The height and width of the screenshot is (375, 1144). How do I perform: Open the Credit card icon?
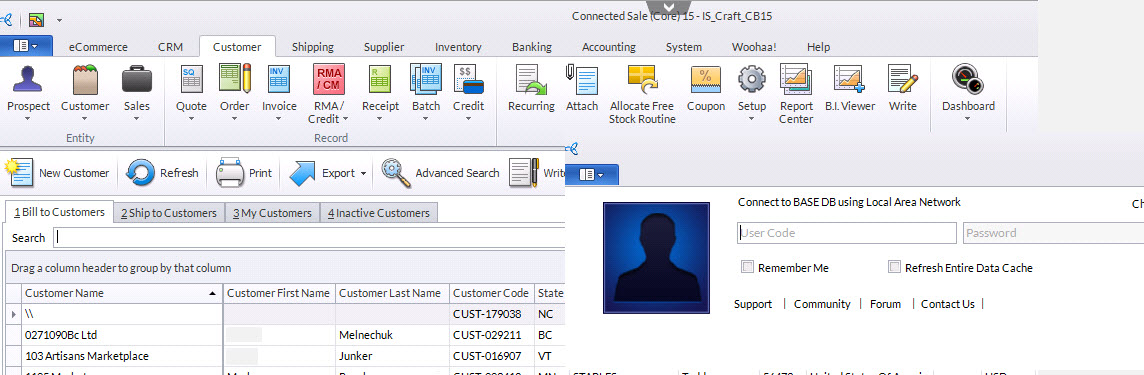(x=468, y=79)
